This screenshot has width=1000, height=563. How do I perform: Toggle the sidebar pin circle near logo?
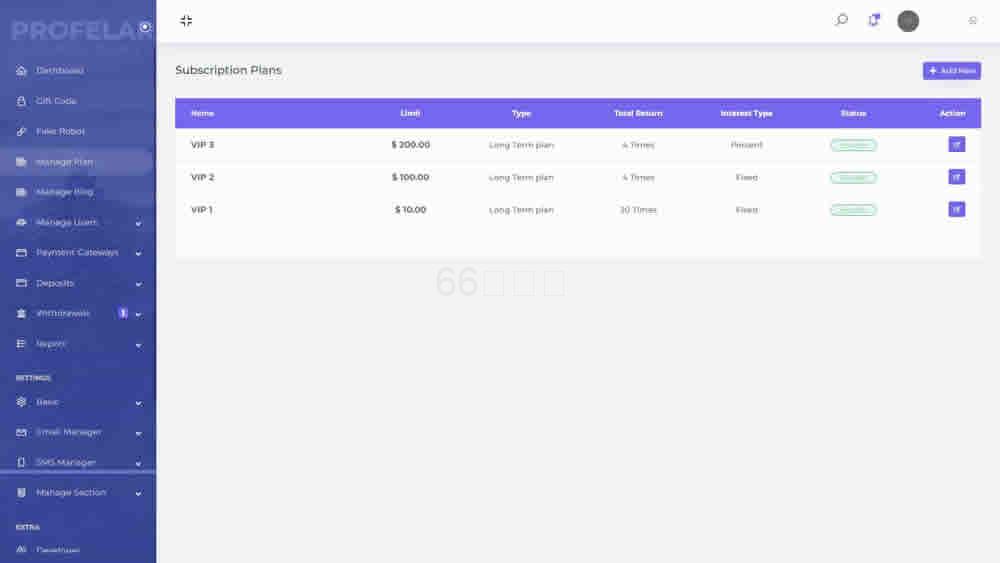[145, 27]
